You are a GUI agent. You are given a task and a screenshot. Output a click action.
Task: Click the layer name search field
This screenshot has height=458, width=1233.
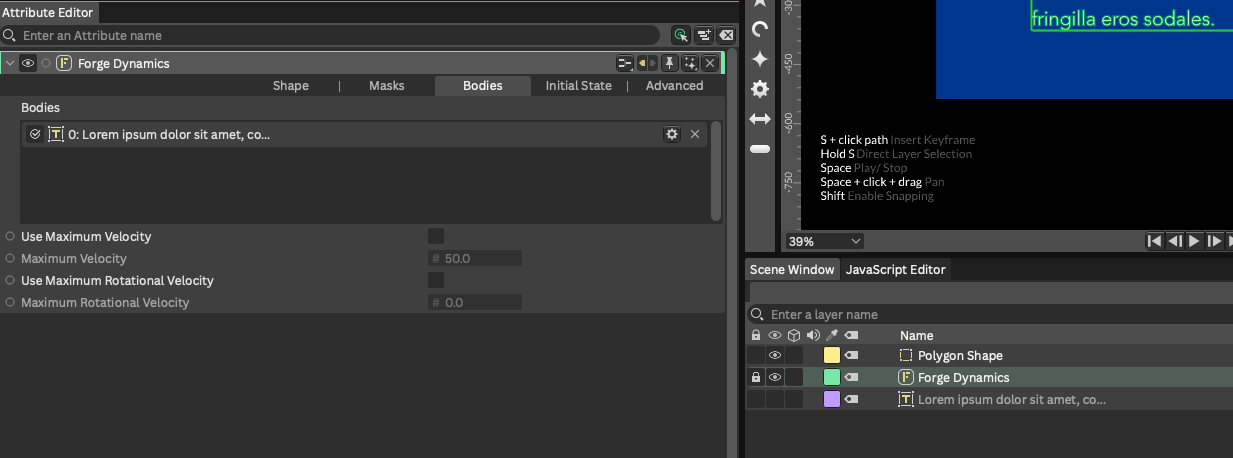click(x=990, y=314)
